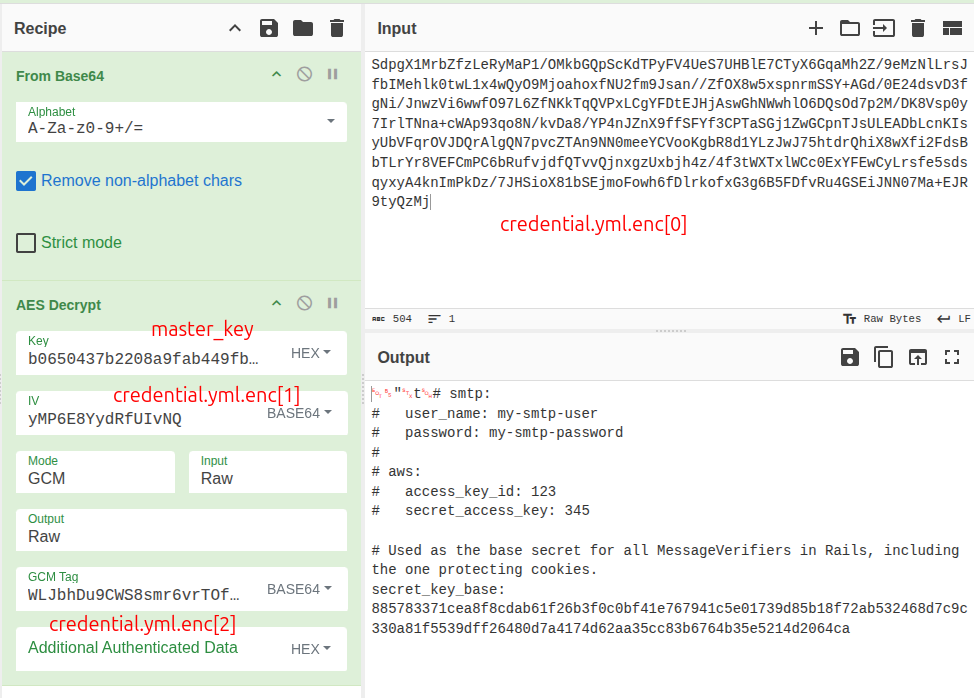Open the Raw Bytes encoding selector
974x698 pixels.
[882, 319]
